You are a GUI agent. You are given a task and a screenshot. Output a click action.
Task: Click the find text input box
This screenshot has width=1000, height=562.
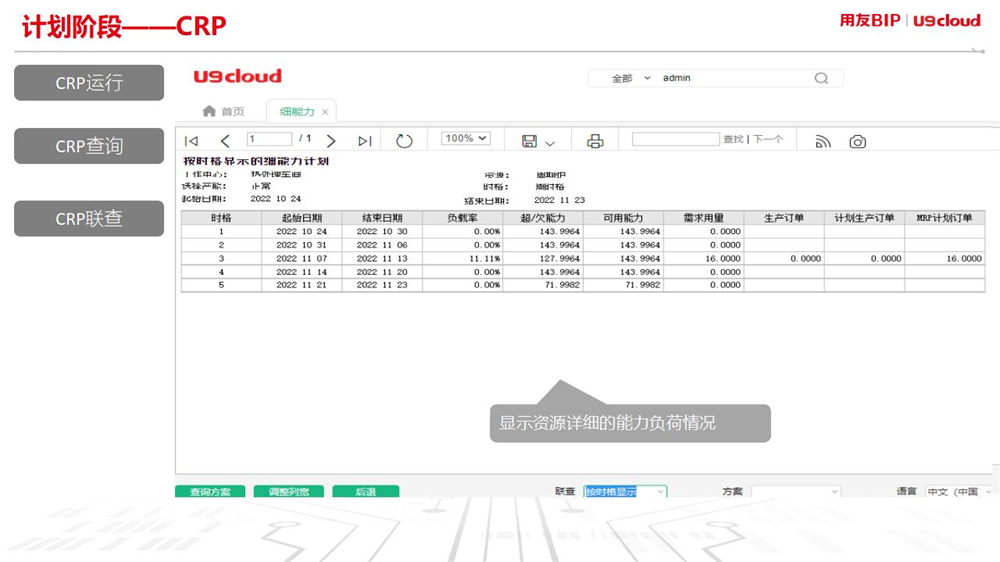[x=675, y=139]
